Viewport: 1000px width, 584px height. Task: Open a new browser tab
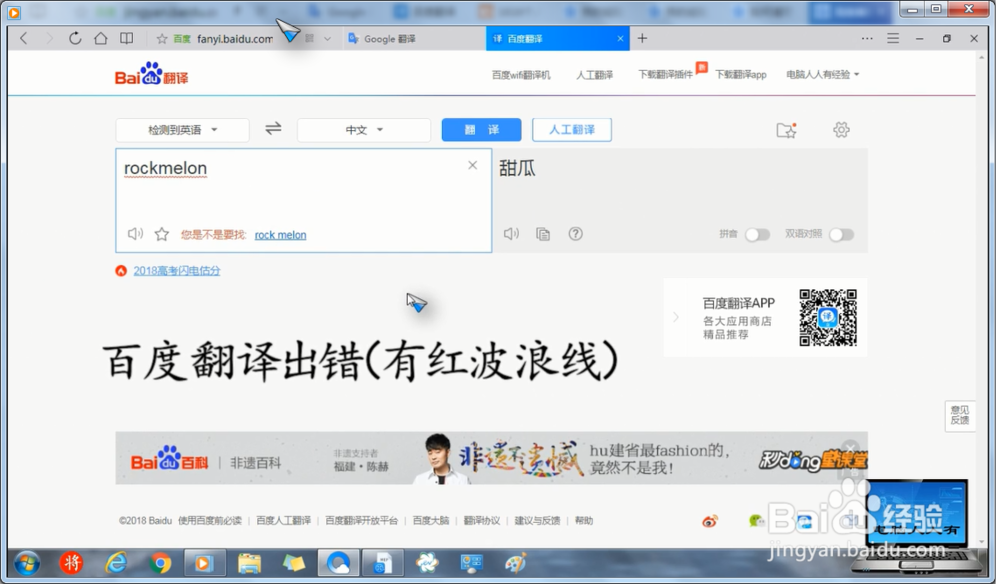(642, 38)
